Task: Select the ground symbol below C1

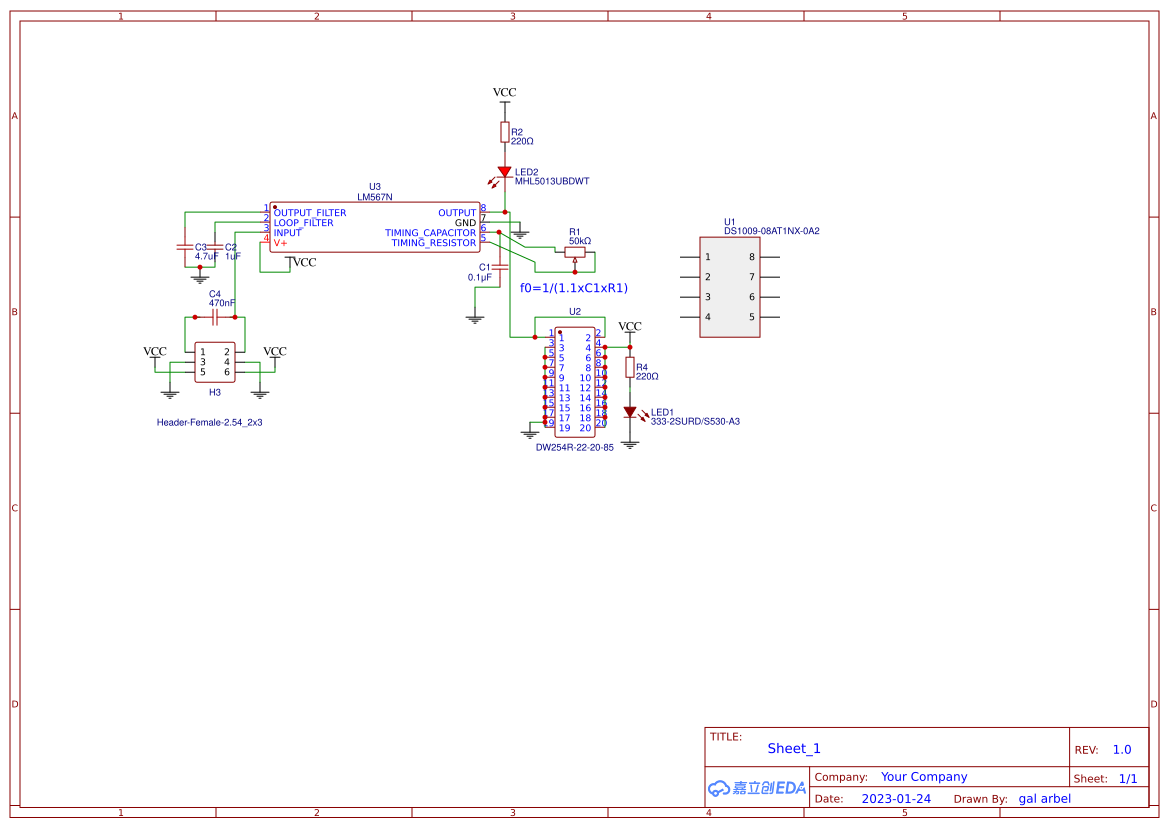Action: point(475,319)
